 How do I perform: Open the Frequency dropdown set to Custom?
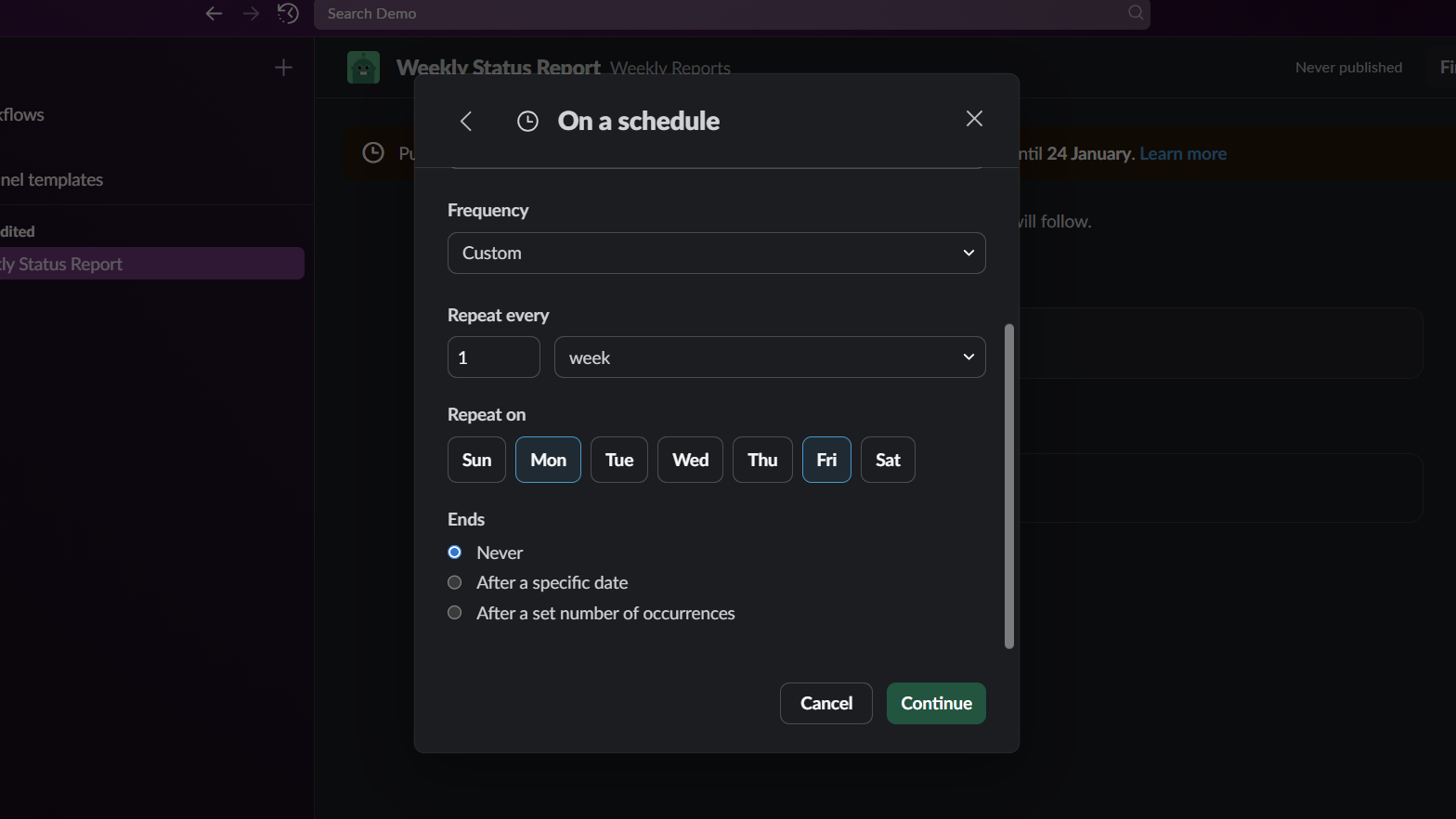point(716,253)
